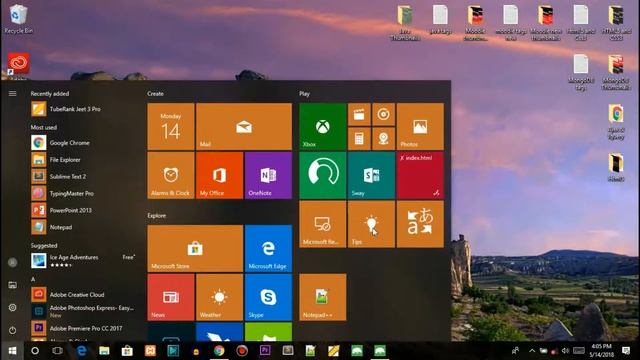640x360 pixels.
Task: Open the Monday 14 calendar tile
Action: (x=171, y=127)
